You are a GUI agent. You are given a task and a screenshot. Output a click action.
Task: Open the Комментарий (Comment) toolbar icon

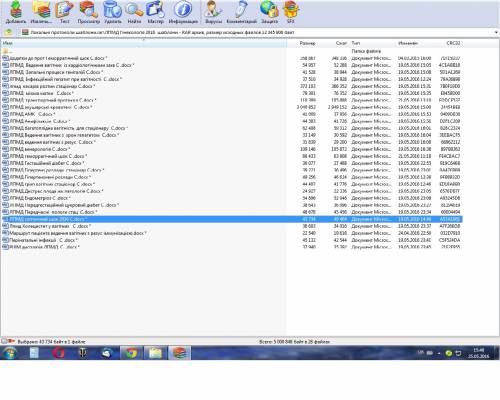(241, 12)
